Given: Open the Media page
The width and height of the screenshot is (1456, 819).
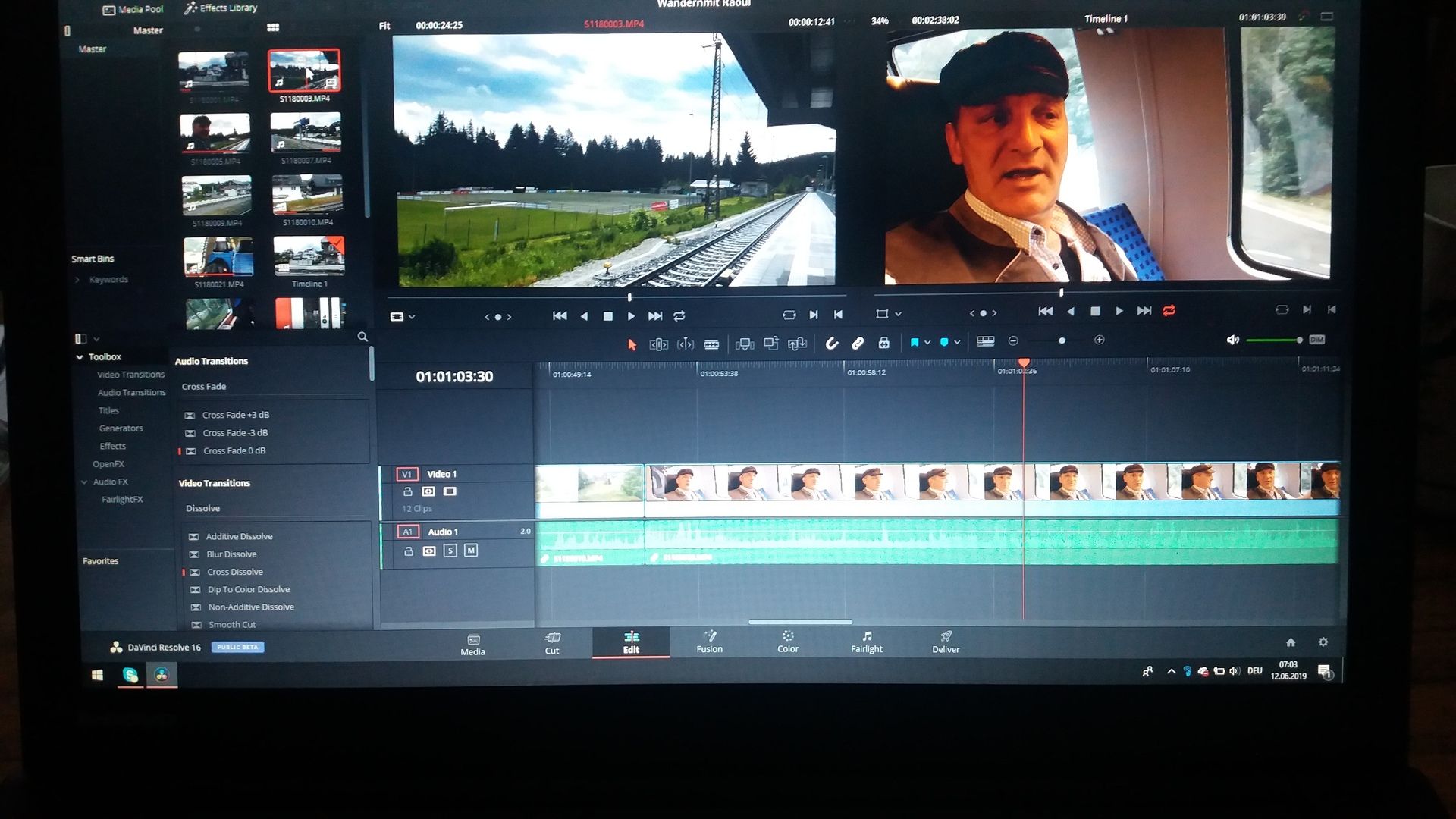Looking at the screenshot, I should 472,645.
